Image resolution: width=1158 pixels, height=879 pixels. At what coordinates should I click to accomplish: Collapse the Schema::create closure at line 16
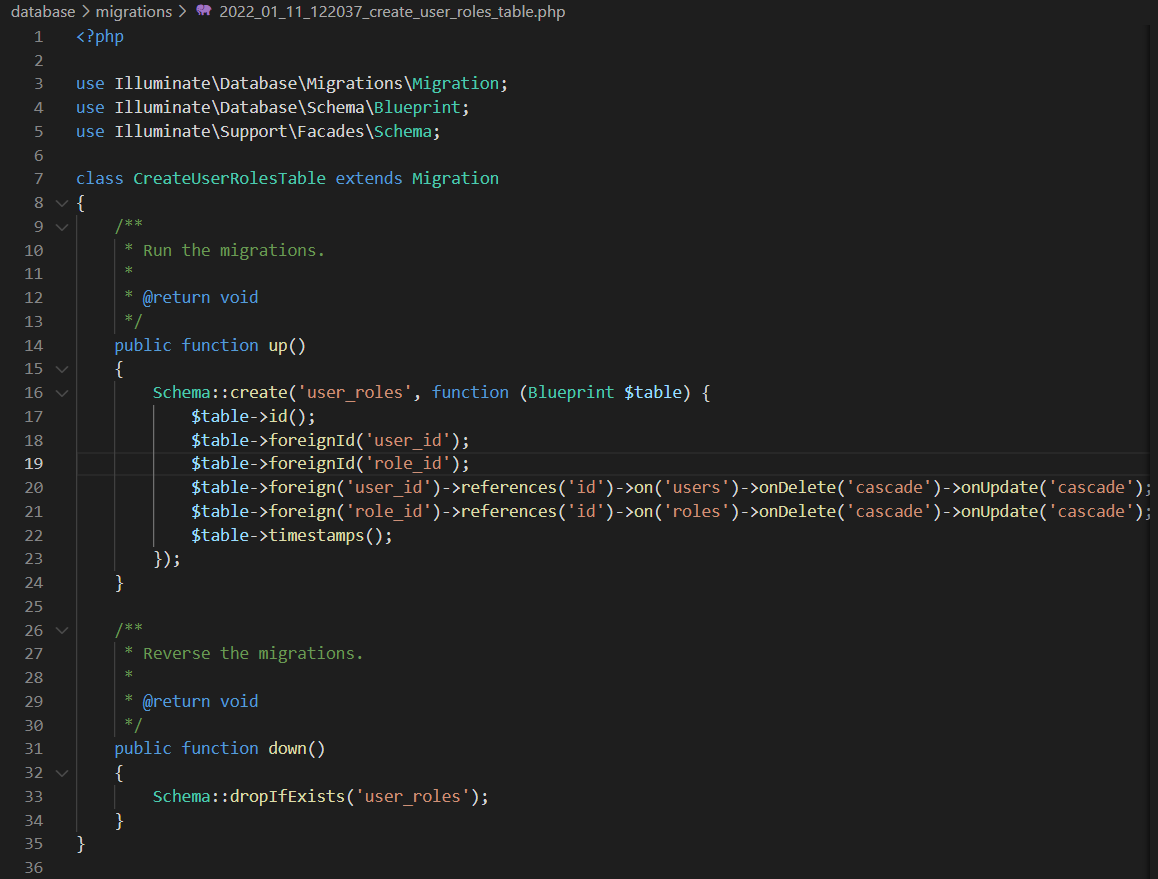pos(62,392)
